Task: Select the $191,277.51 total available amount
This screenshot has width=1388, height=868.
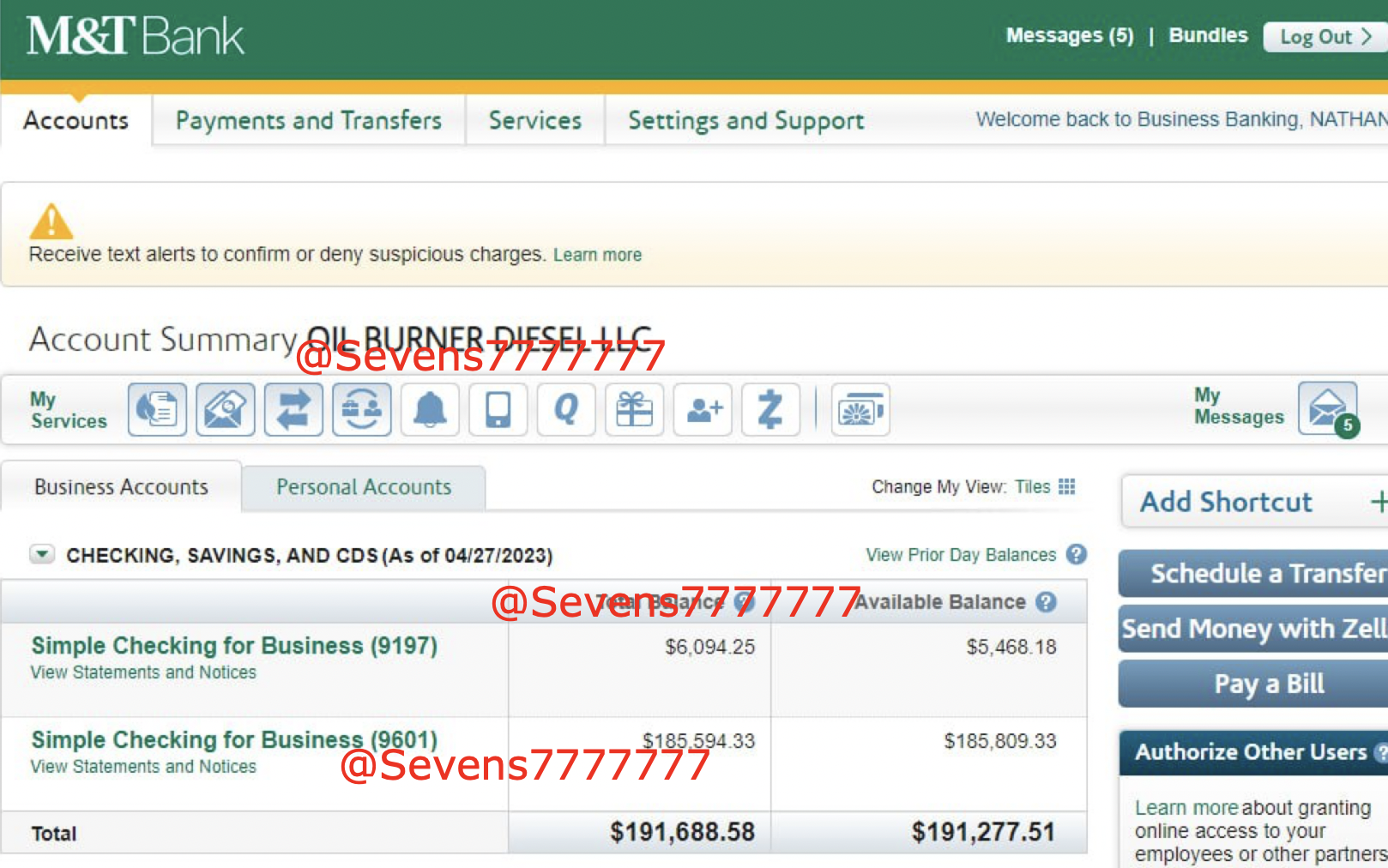Action: tap(983, 832)
